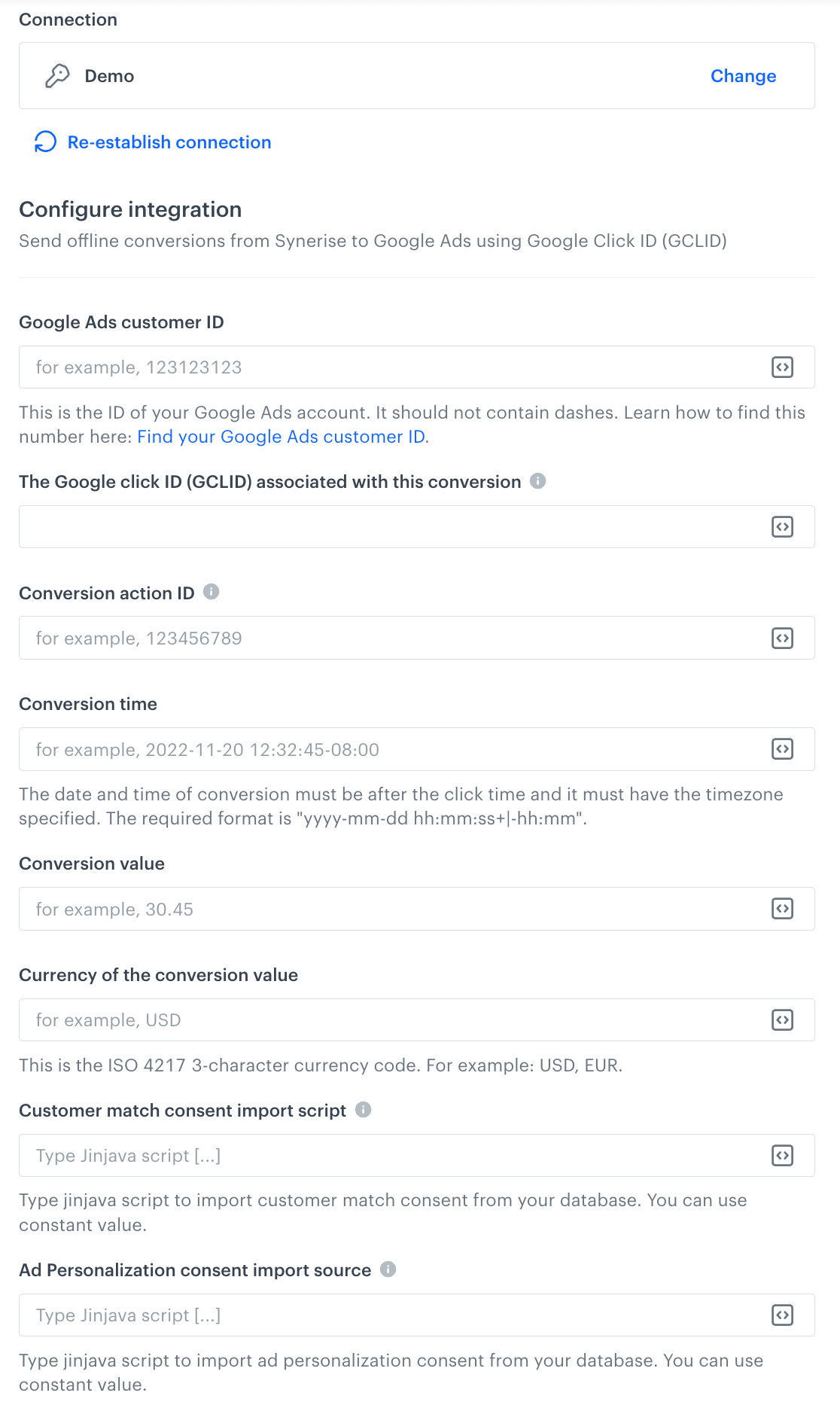Open code editor for Customer match consent script
Screen dimensions: 840x1414
783,1156
